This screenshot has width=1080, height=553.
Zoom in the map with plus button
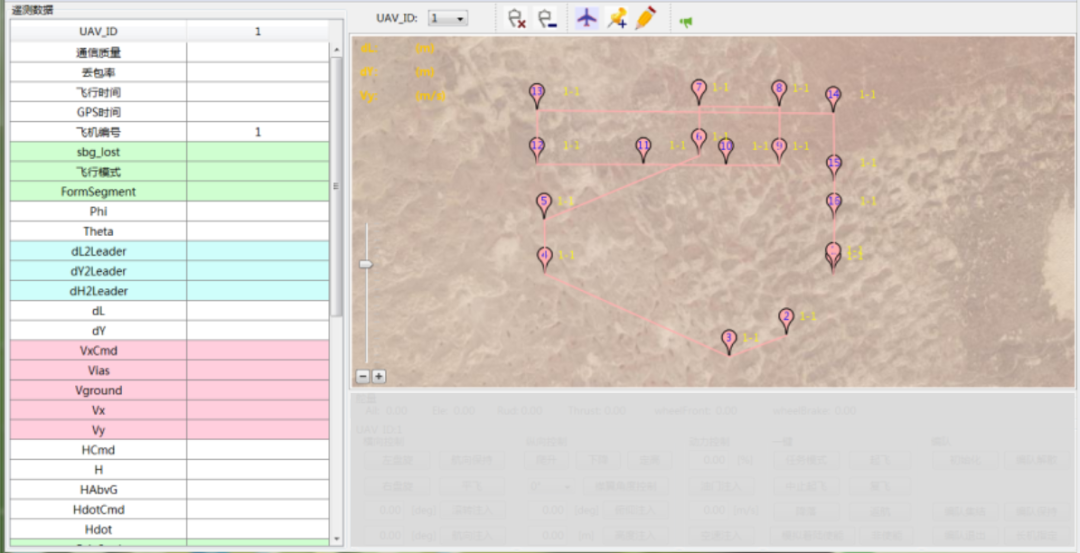click(x=379, y=376)
